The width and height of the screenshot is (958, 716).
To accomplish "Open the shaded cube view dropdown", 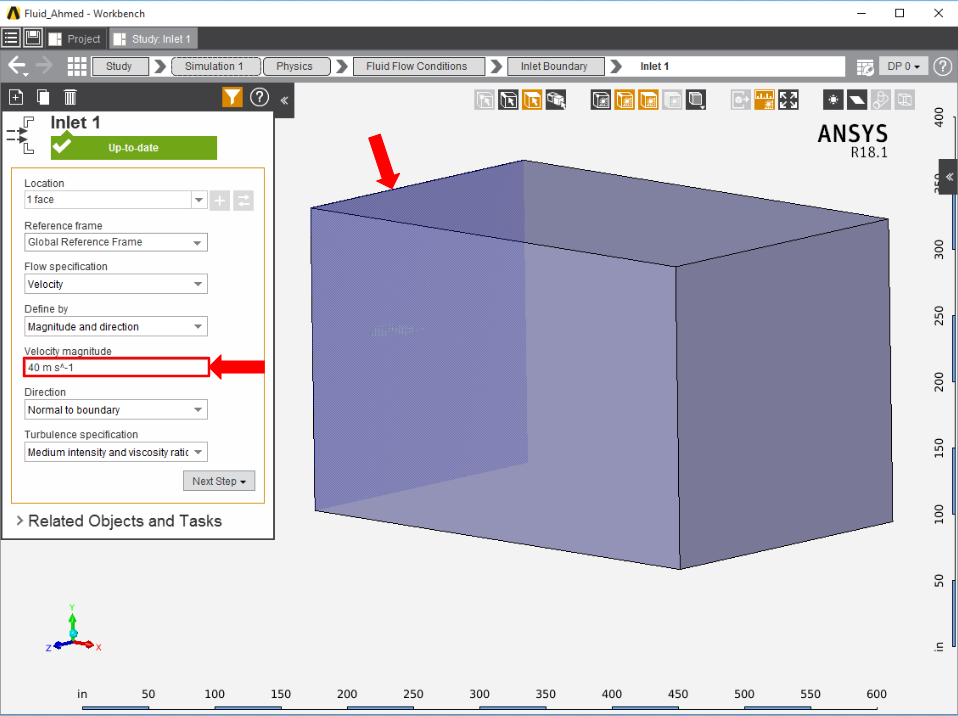I will click(x=696, y=100).
